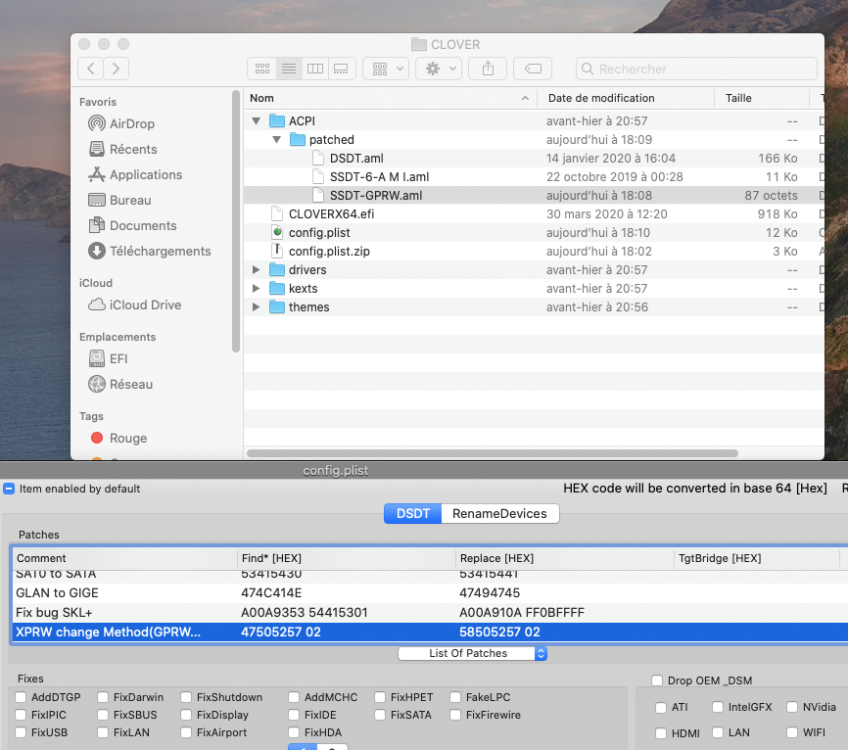Screen dimensions: 848x750
Task: Switch to the DSDT tab
Action: point(413,514)
